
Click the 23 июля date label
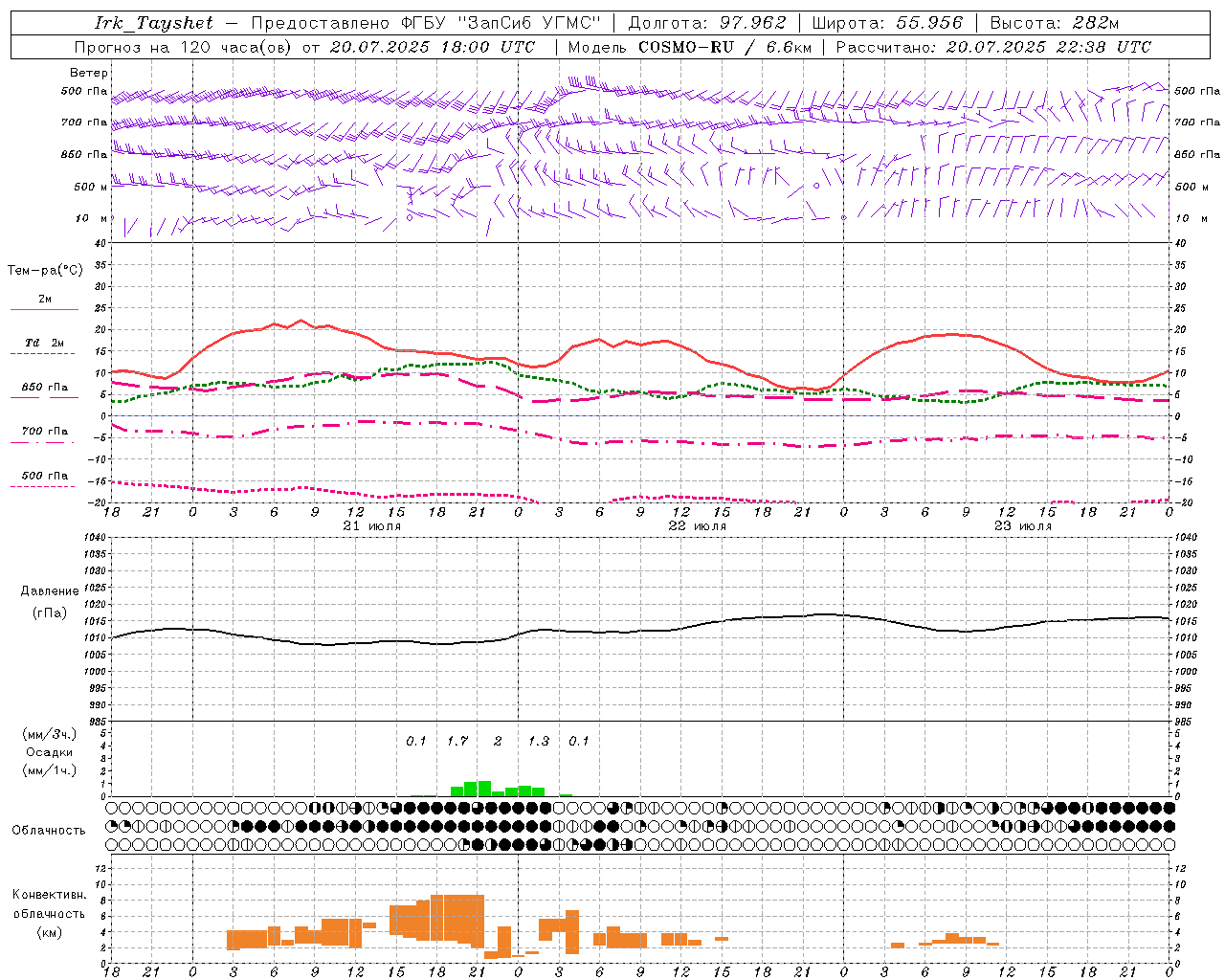click(1023, 526)
